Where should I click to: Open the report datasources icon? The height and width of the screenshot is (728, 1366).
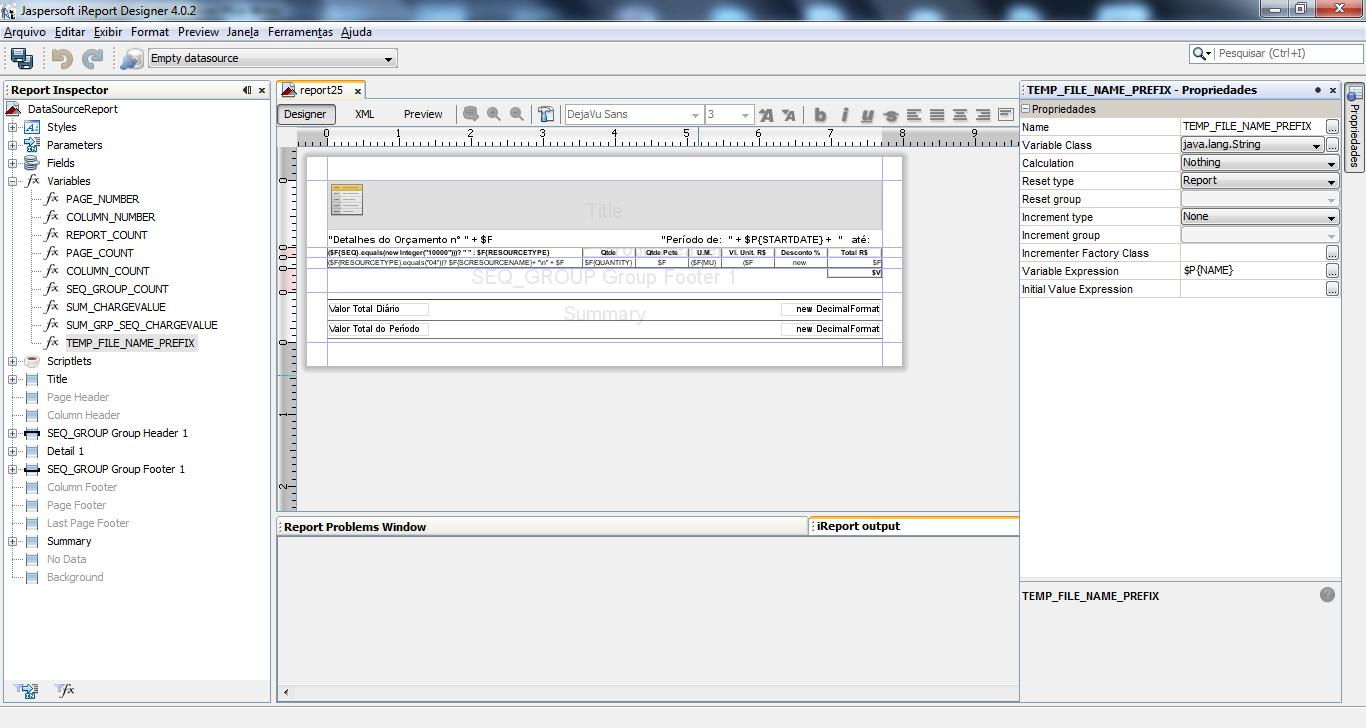click(131, 59)
